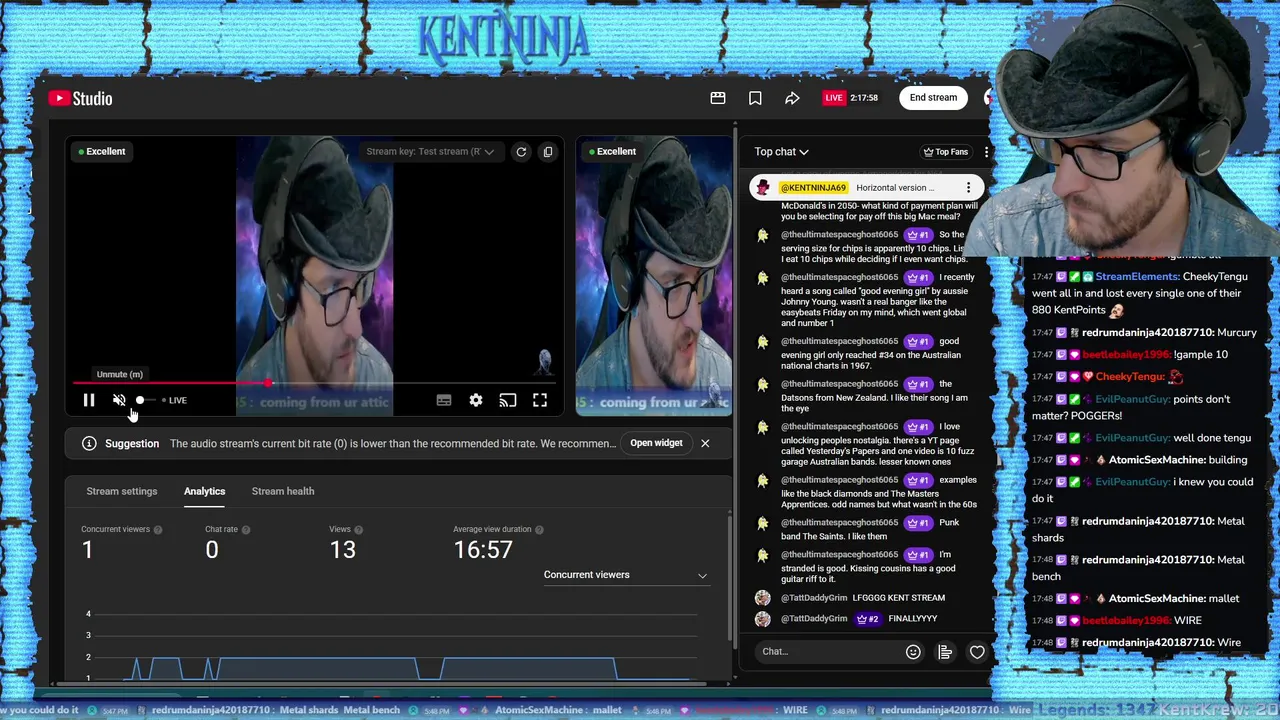Open the Top chat mode dropdown
The height and width of the screenshot is (720, 1280).
point(781,152)
